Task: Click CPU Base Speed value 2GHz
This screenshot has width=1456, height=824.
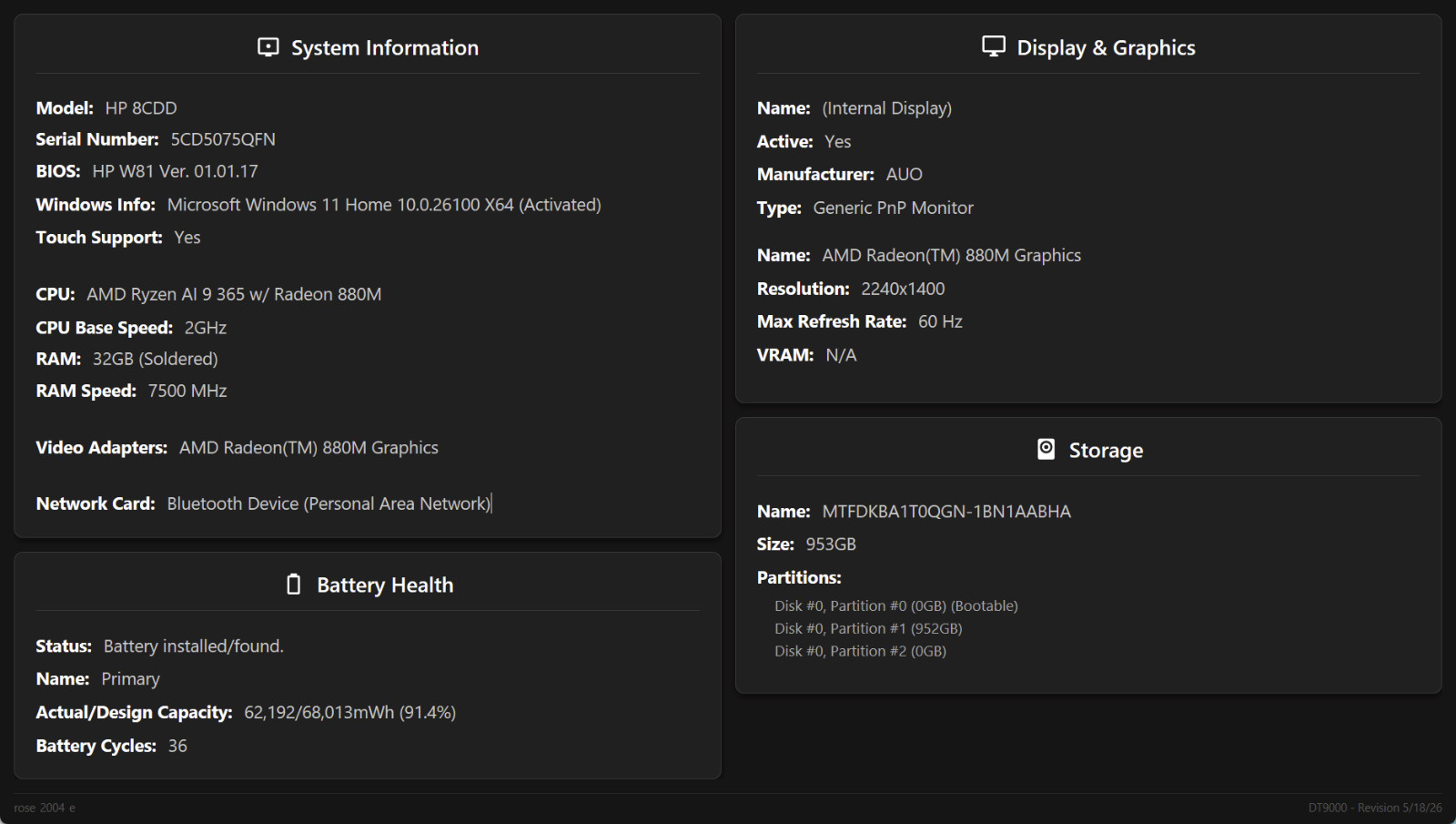Action: pyautogui.click(x=206, y=328)
